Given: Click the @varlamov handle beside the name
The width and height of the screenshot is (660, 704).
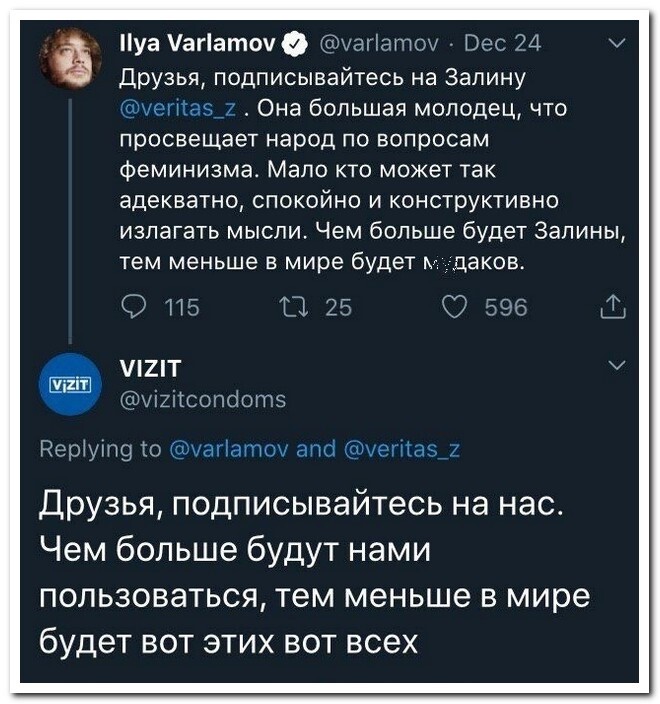Looking at the screenshot, I should [x=375, y=43].
